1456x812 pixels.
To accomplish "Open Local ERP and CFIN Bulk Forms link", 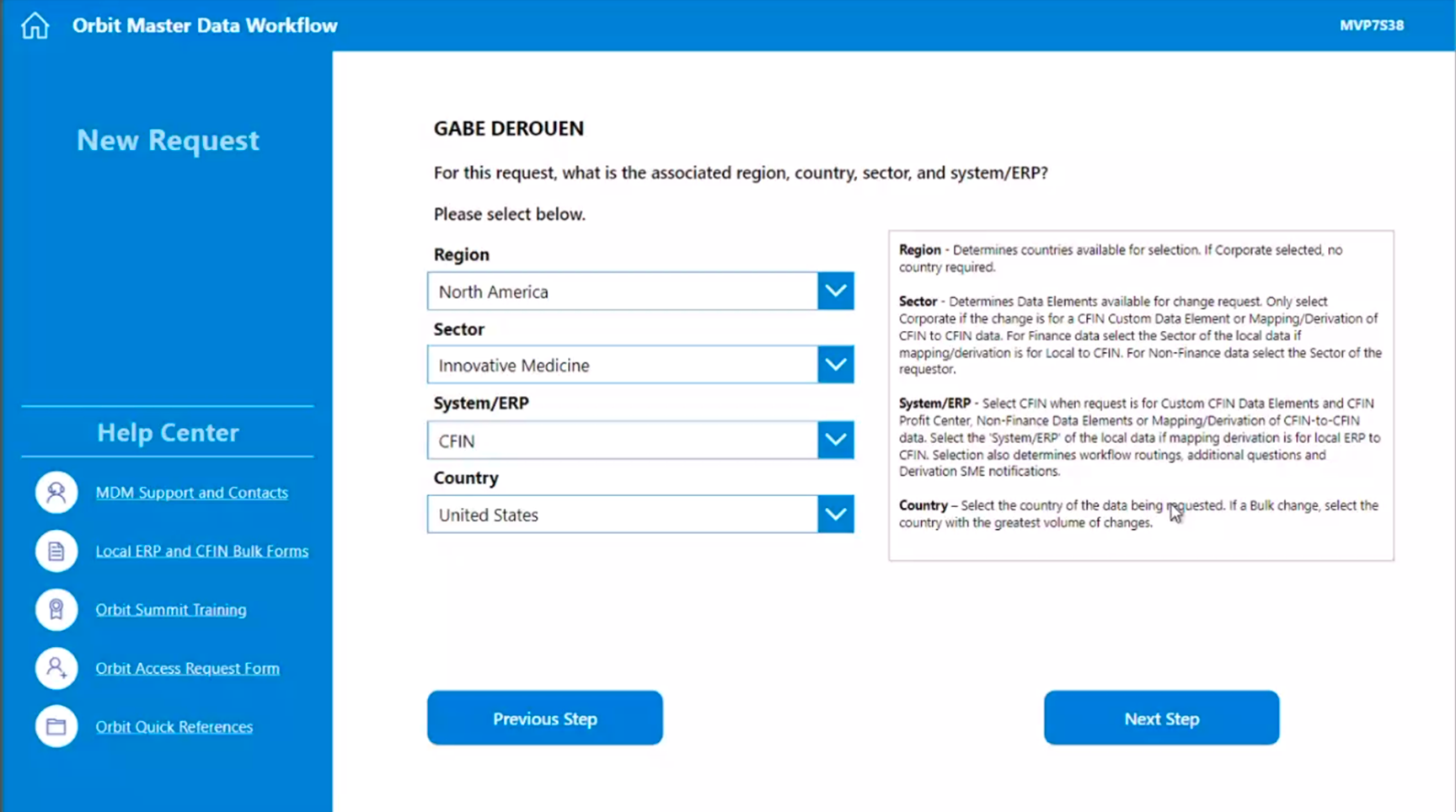I will pyautogui.click(x=201, y=551).
